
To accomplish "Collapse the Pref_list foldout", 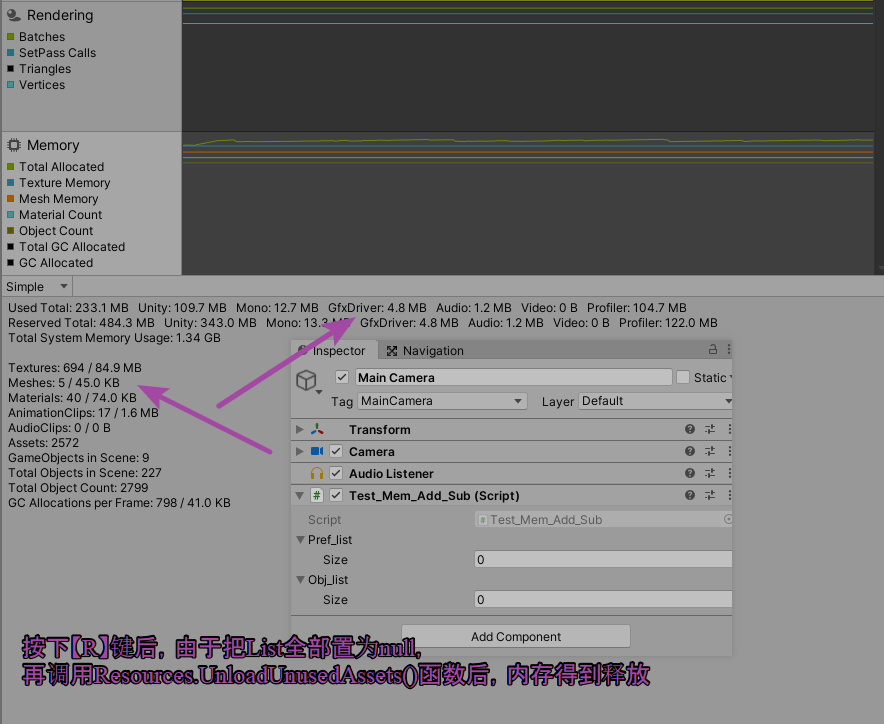I will click(x=299, y=539).
